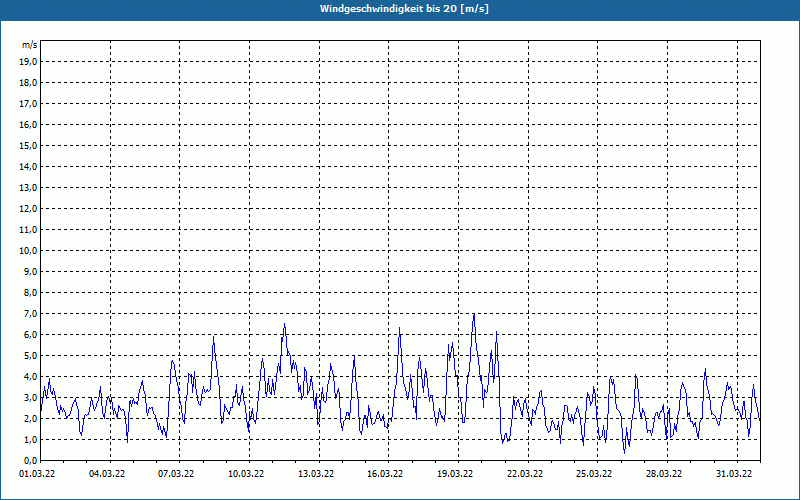Click the chart title 'Windgeschwindigkeit bis 20 [m/s]'

[404, 9]
